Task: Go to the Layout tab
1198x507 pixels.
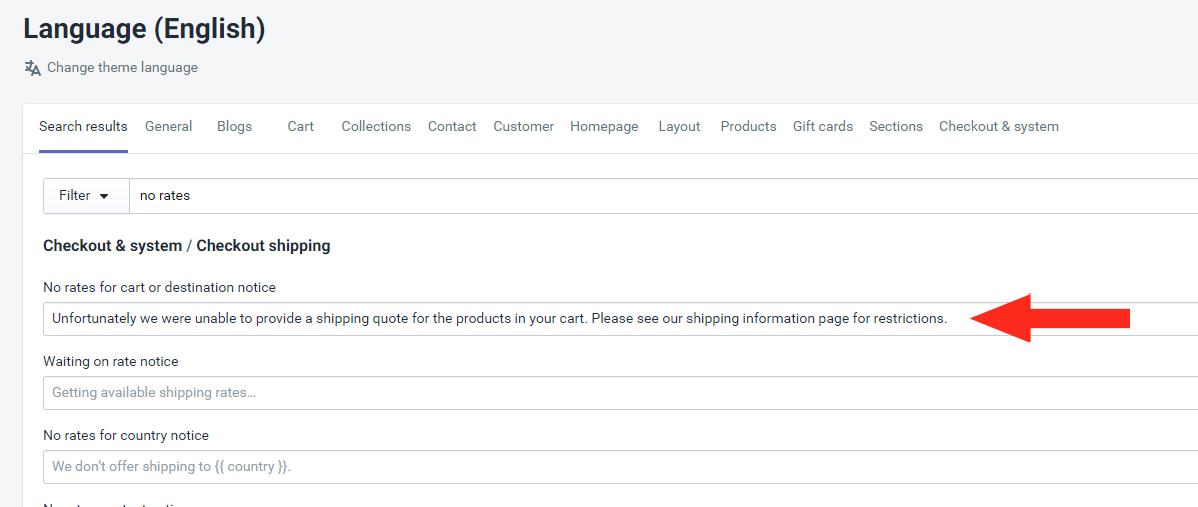Action: click(x=679, y=127)
